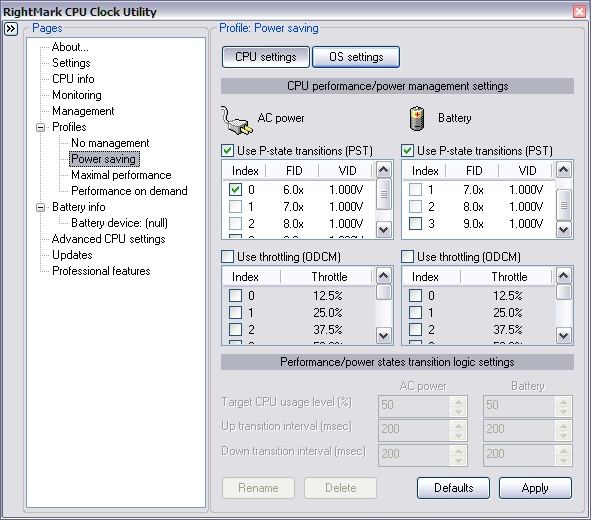The height and width of the screenshot is (520, 591).
Task: Click AC power throttle list scrollbar thumb
Action: pyautogui.click(x=384, y=293)
